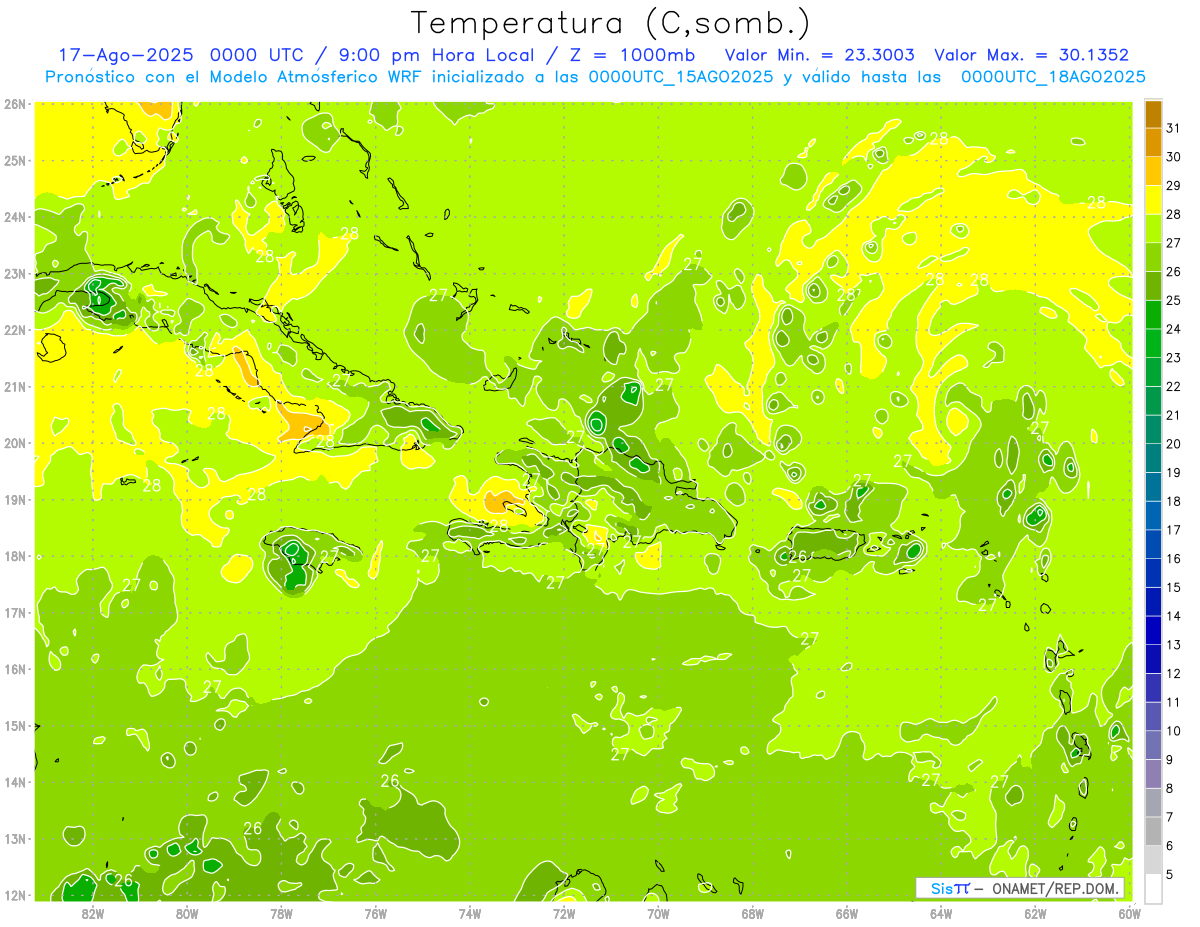Viewport: 1200px width, 927px height.
Task: Click "Pronóstico con el Modelo Atmosferico WRF"
Action: [232, 77]
